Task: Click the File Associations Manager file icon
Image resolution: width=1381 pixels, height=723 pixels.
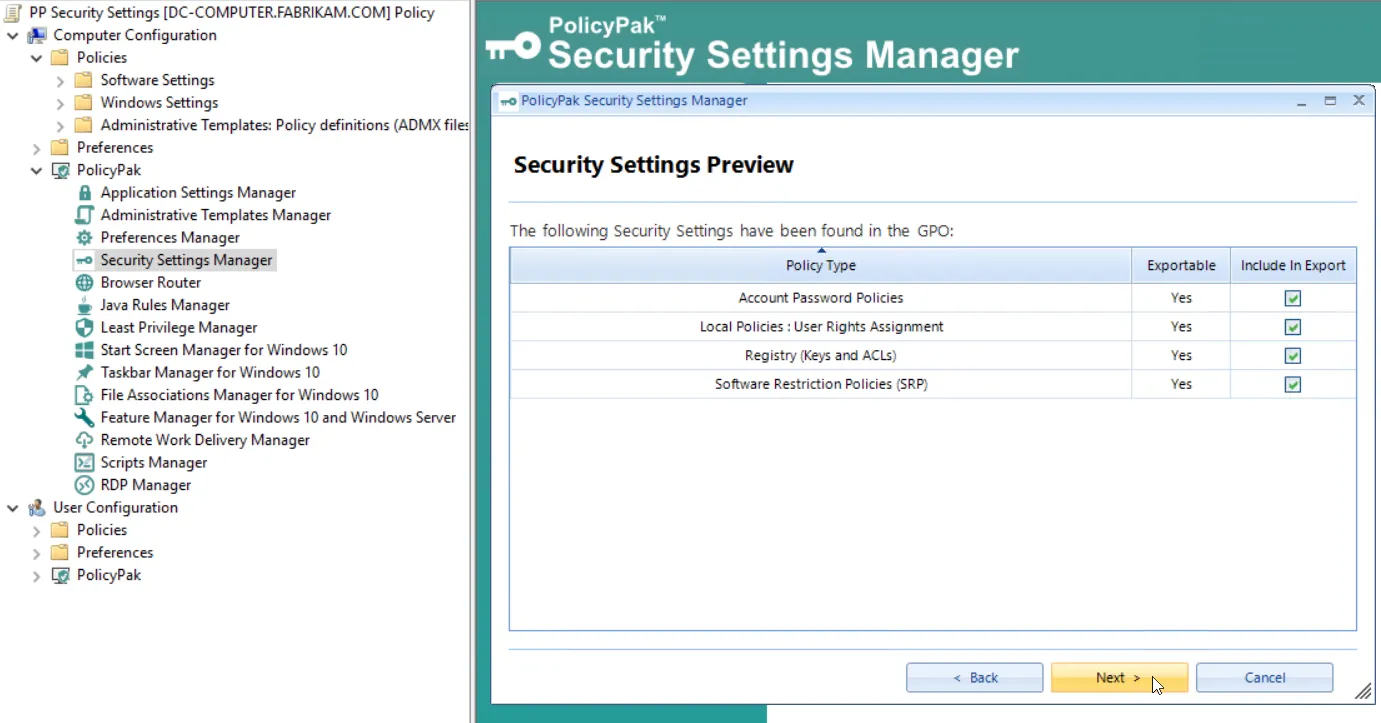Action: pyautogui.click(x=84, y=395)
